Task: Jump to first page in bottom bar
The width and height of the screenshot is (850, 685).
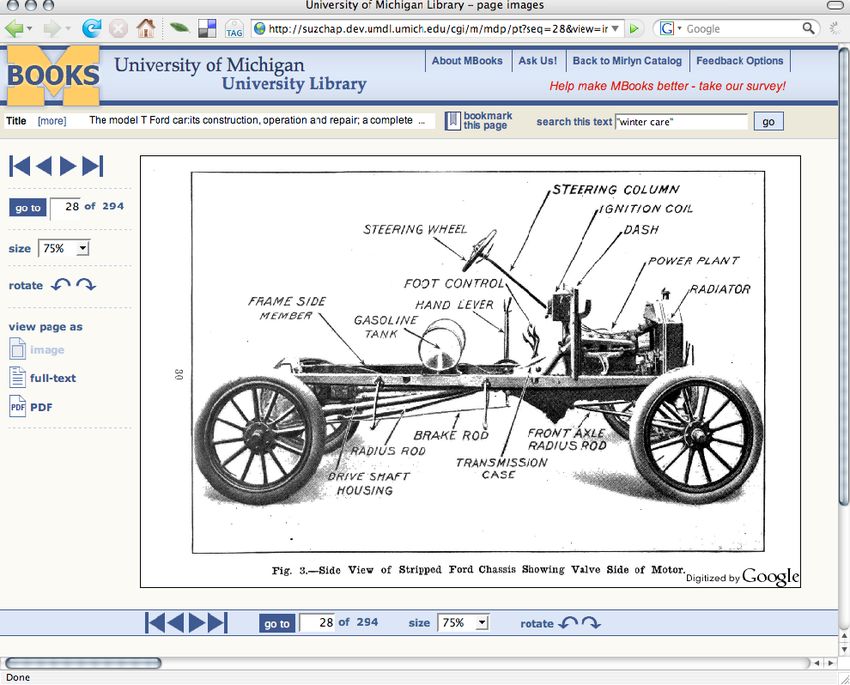Action: [155, 623]
